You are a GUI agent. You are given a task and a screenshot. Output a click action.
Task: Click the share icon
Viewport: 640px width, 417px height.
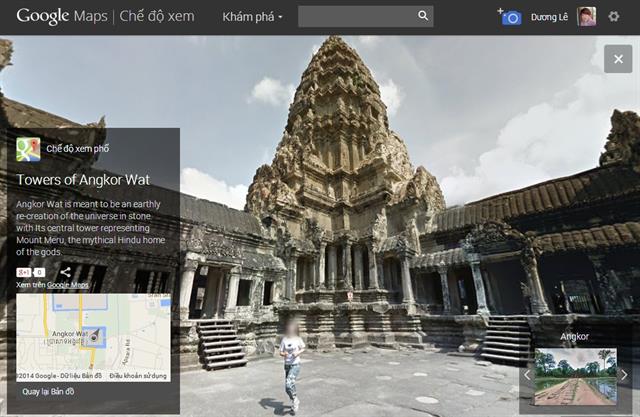click(x=65, y=272)
